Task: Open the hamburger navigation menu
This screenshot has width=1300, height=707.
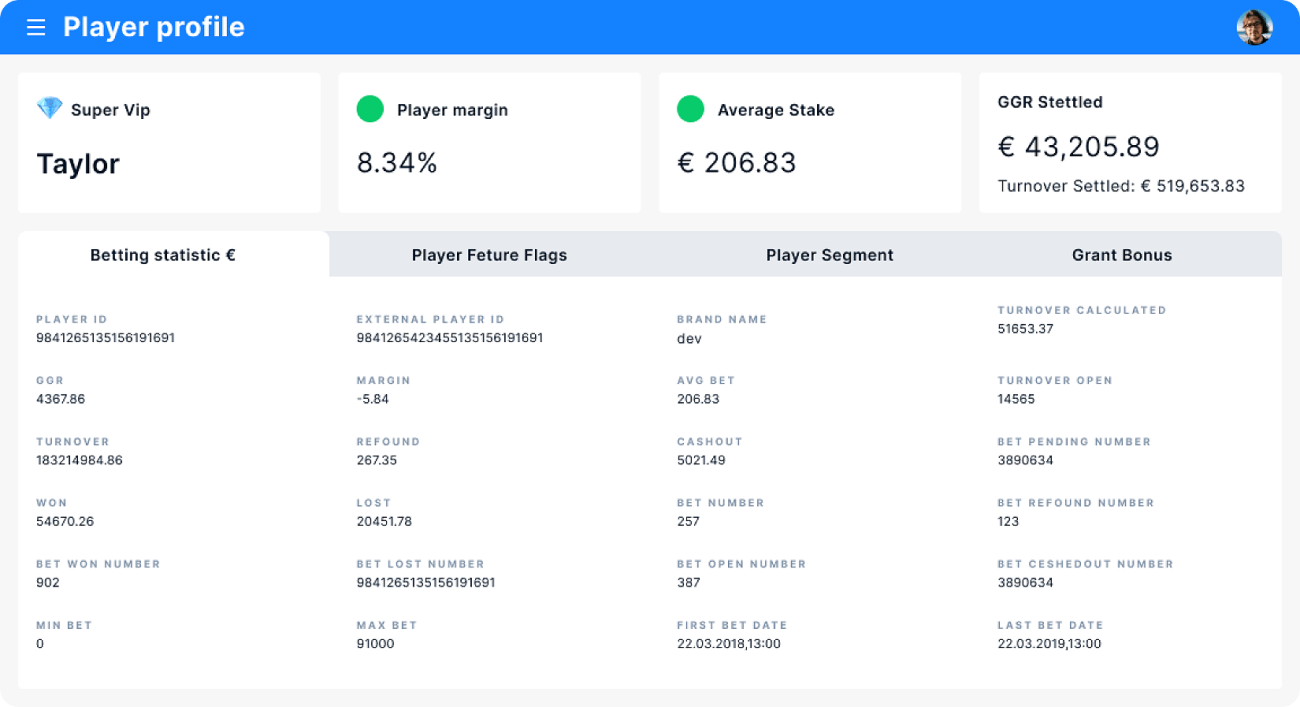Action: click(36, 27)
